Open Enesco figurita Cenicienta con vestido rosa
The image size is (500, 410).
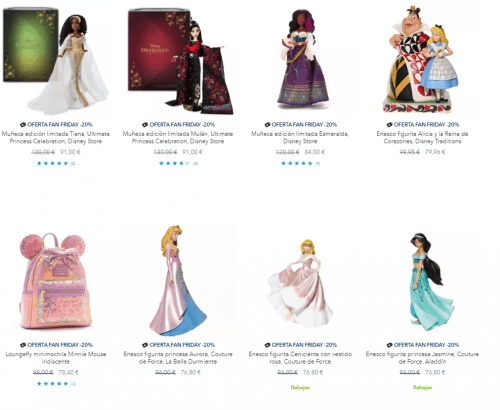(x=300, y=358)
